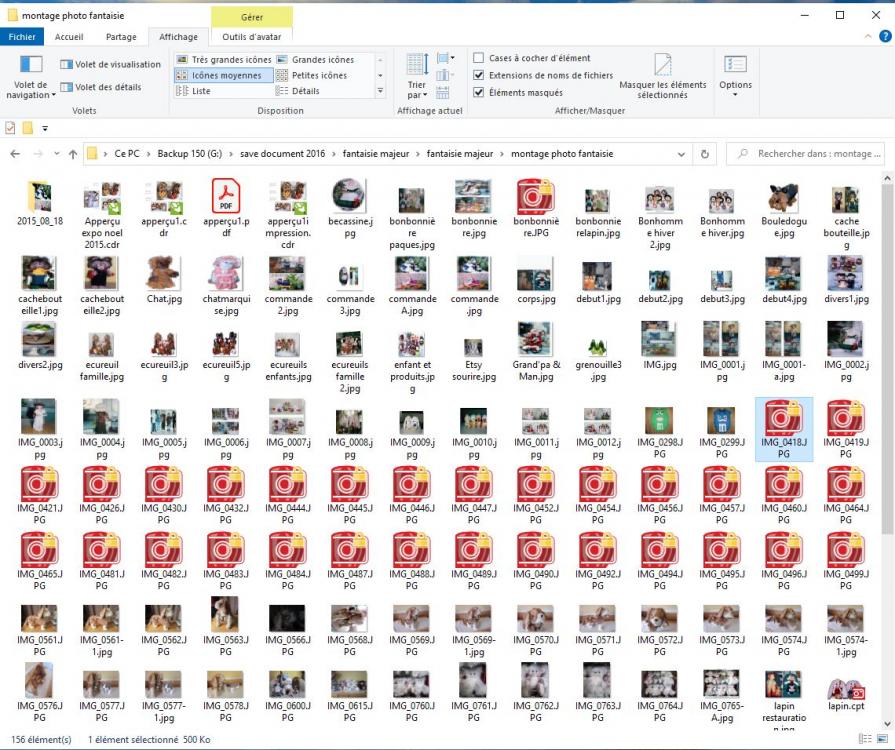Open recent locations dropdown arrow
895x750 pixels.
pyautogui.click(x=57, y=154)
